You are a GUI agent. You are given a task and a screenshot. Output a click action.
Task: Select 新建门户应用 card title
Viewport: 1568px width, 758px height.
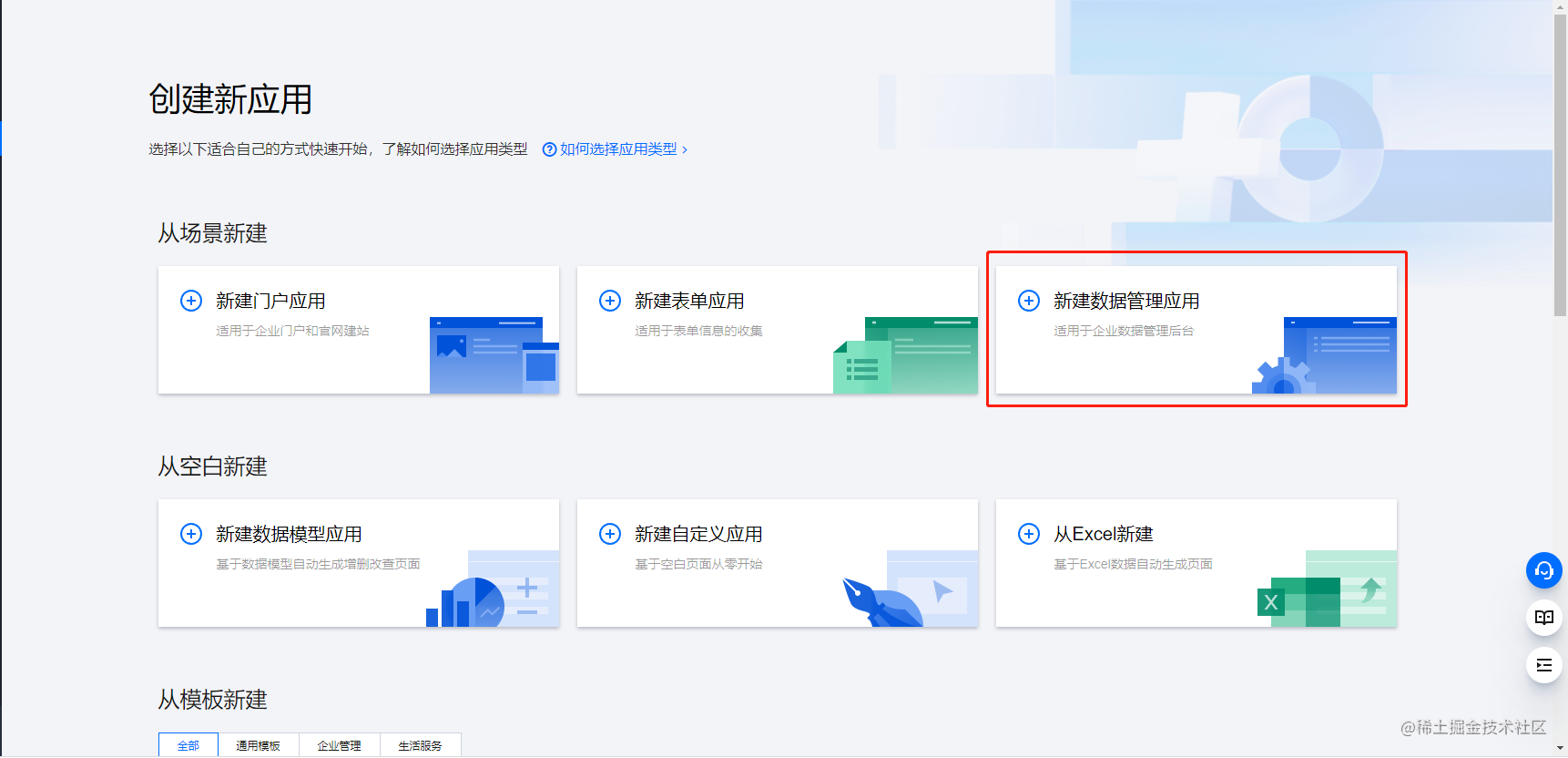[x=270, y=301]
